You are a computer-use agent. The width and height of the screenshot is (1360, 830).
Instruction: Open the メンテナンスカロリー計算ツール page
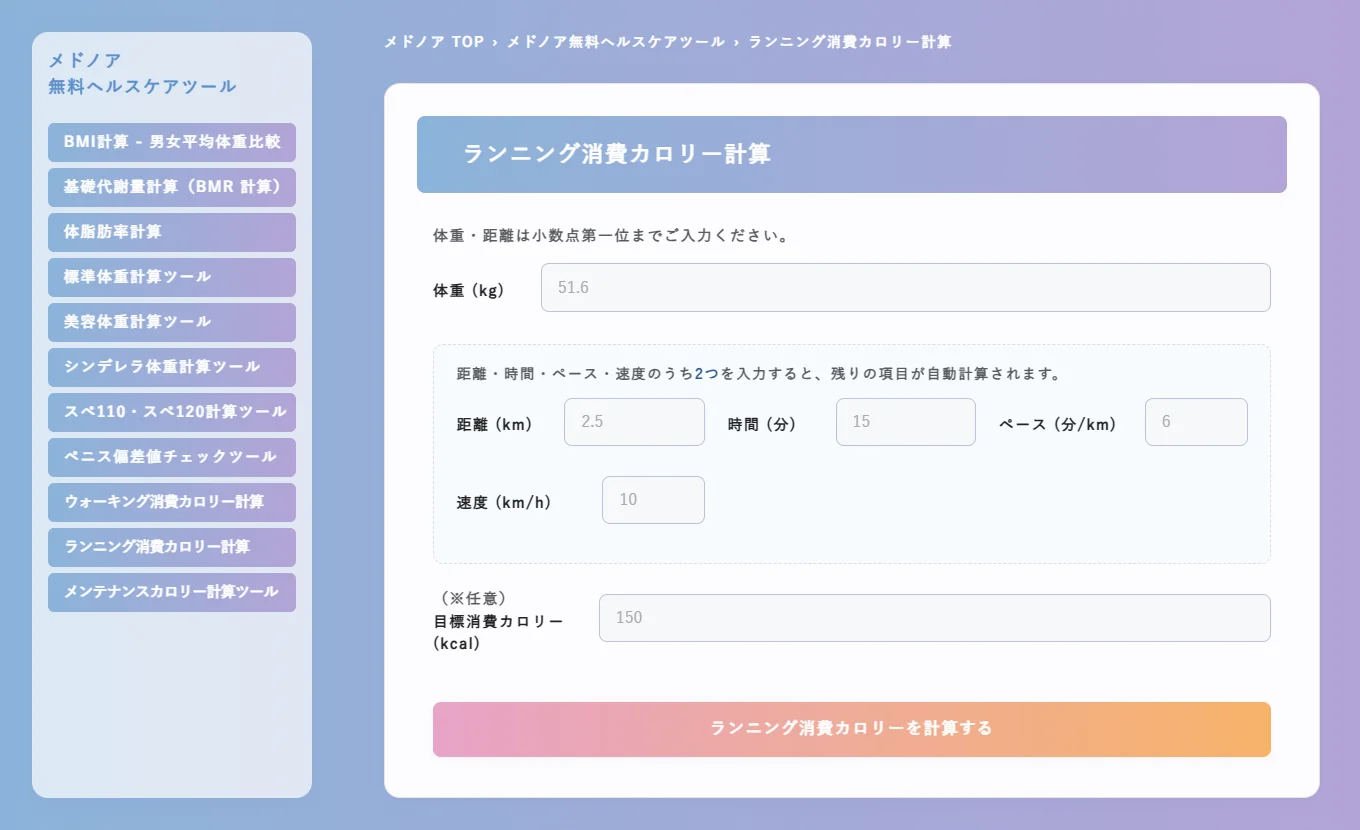171,592
